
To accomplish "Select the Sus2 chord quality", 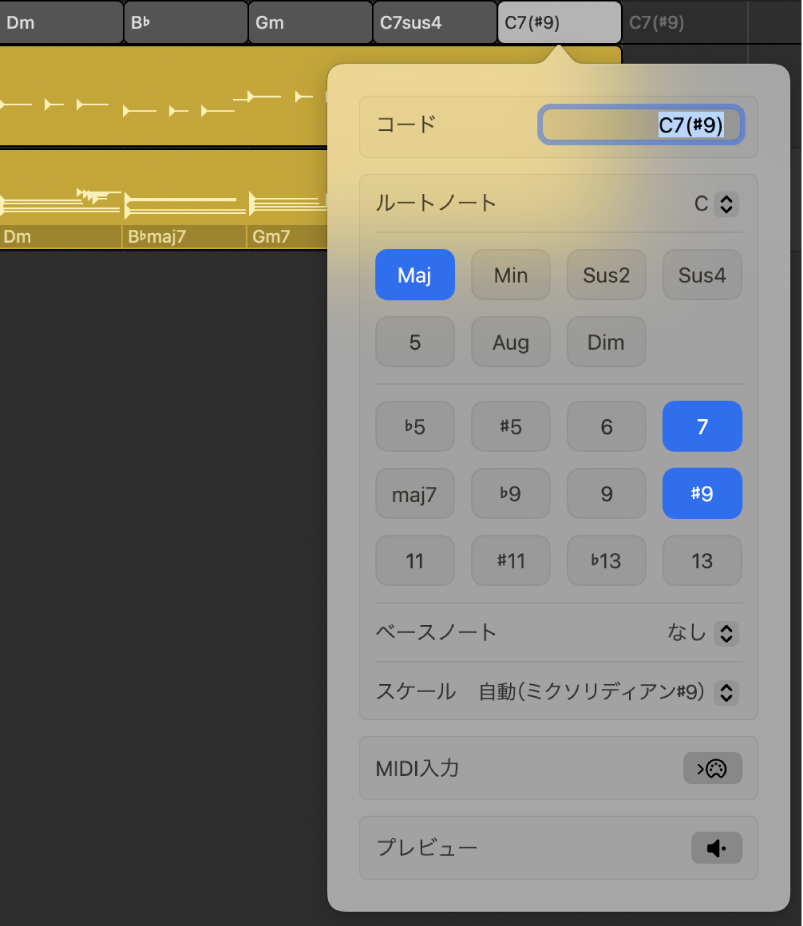I will click(x=606, y=274).
